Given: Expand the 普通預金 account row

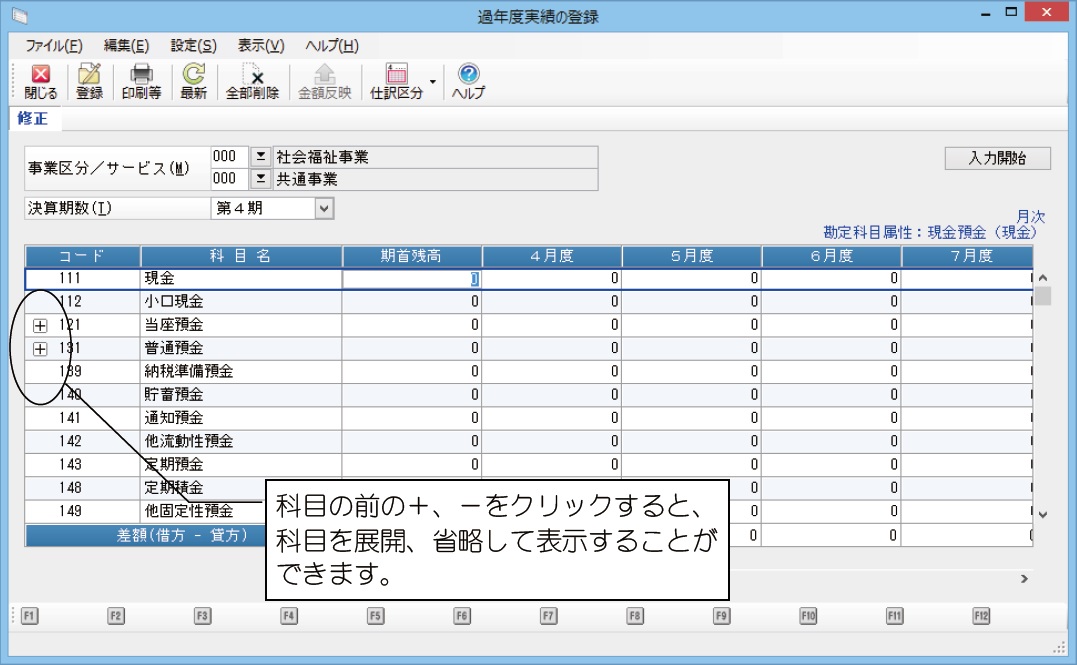Looking at the screenshot, I should [41, 349].
